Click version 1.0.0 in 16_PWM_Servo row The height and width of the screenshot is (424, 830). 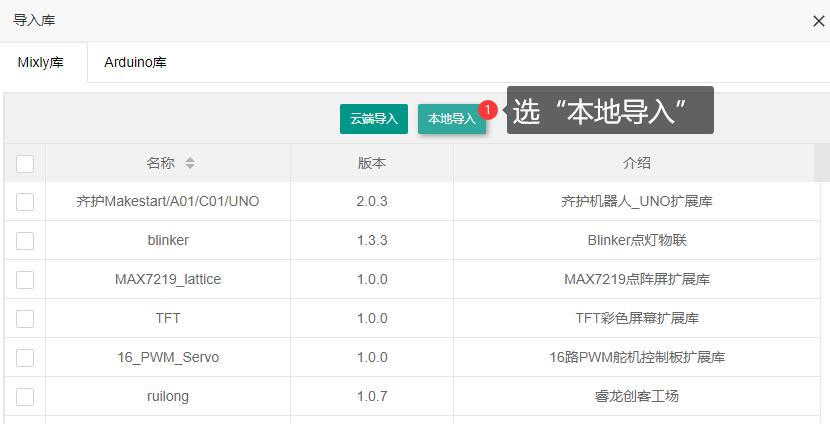pyautogui.click(x=372, y=357)
